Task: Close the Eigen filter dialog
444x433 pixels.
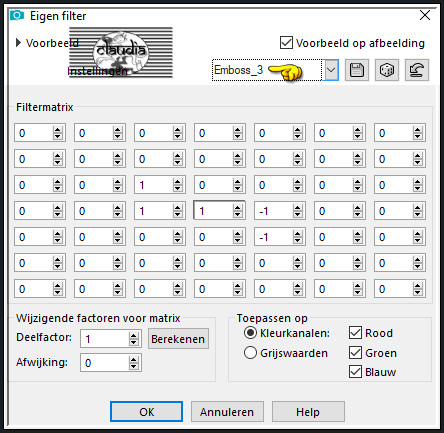Action: pos(425,15)
